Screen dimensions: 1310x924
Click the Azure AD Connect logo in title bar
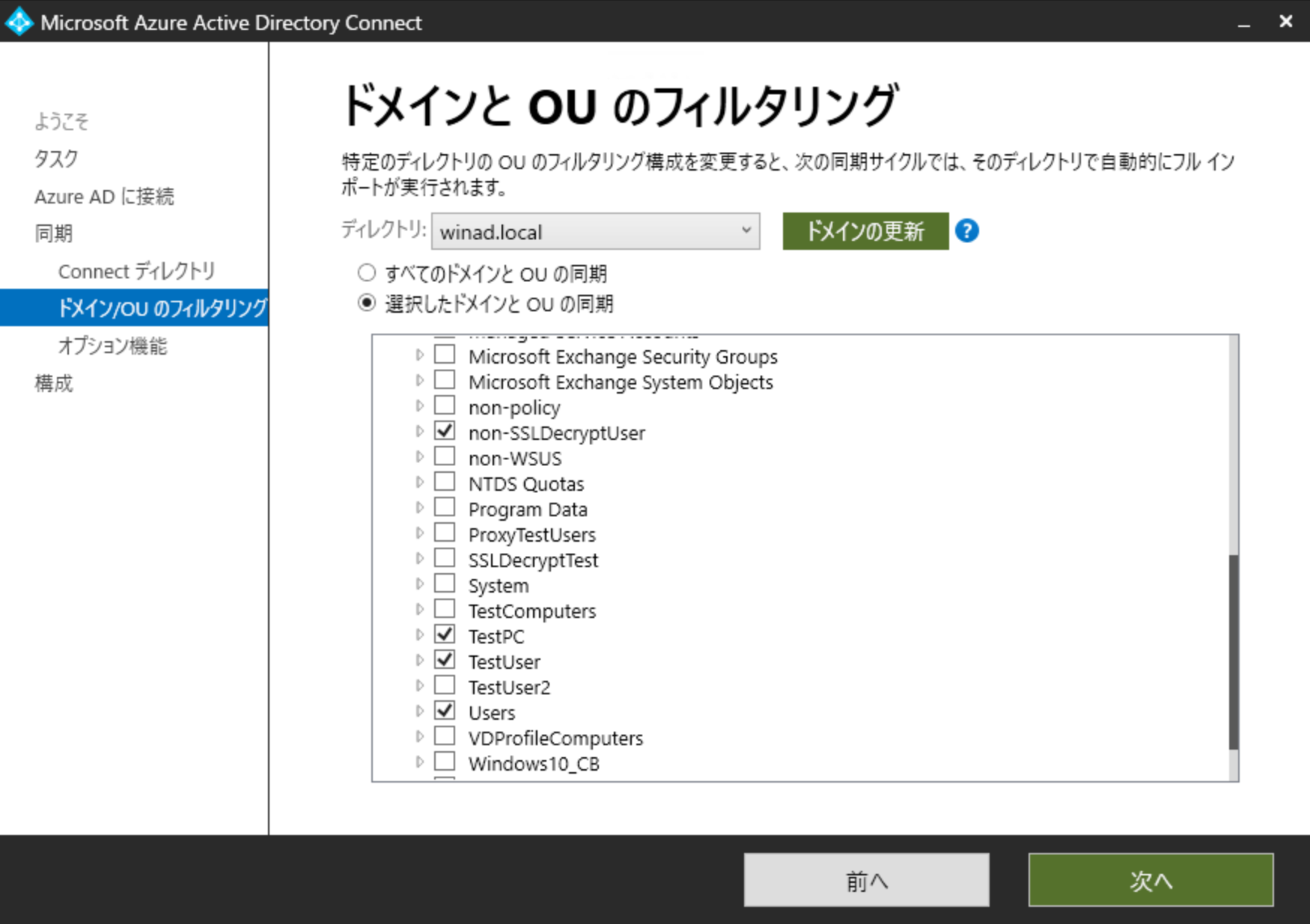click(19, 22)
